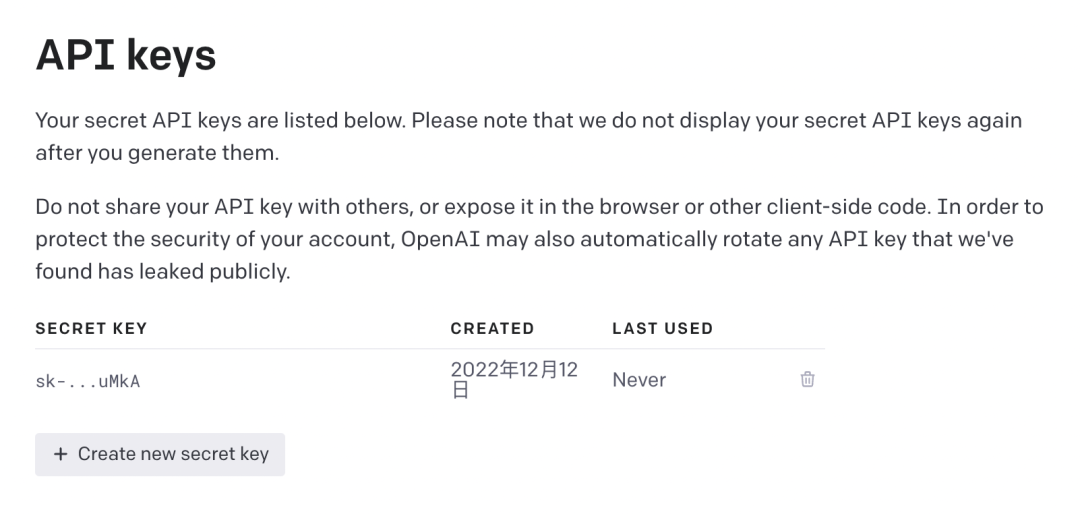This screenshot has height=514, width=1080.
Task: Click the SECRET KEY column header
Action: pos(91,328)
